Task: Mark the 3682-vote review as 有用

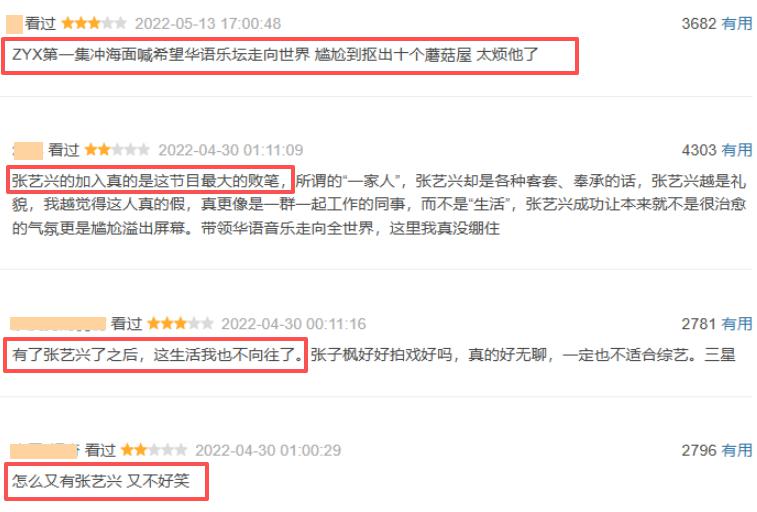Action: tap(737, 23)
